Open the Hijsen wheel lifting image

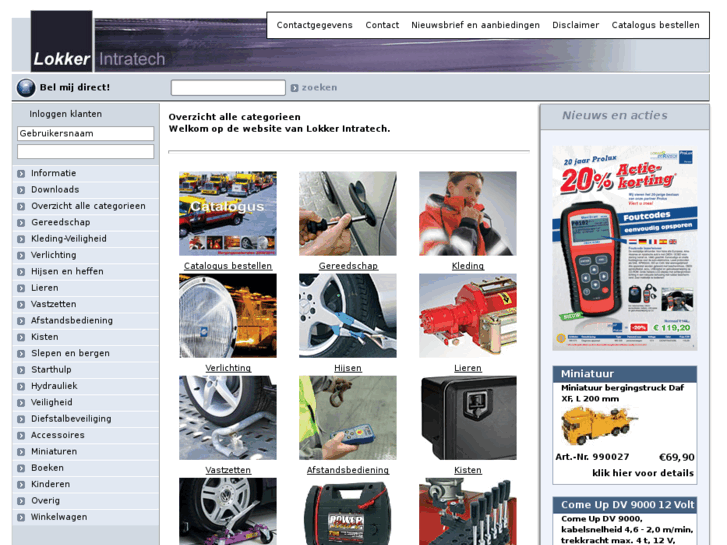(348, 315)
